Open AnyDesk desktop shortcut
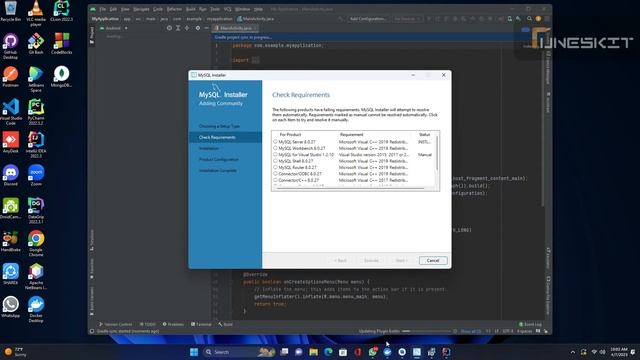Image resolution: width=640 pixels, height=360 pixels. coord(11,142)
